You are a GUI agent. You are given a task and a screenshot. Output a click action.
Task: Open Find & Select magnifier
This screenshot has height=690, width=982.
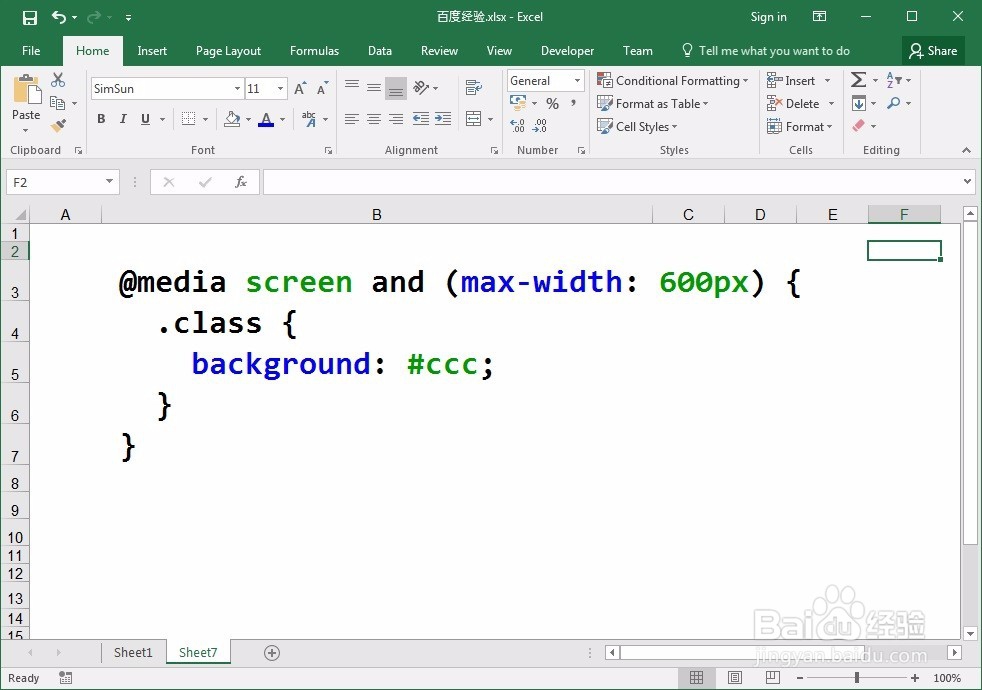coord(894,103)
